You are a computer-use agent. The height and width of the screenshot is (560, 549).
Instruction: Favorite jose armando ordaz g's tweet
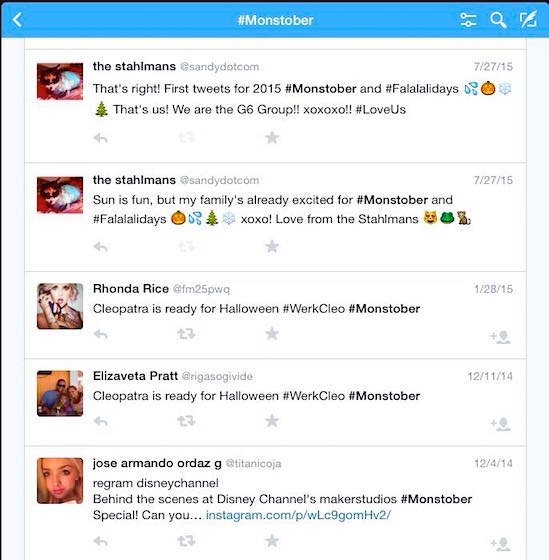pos(272,541)
